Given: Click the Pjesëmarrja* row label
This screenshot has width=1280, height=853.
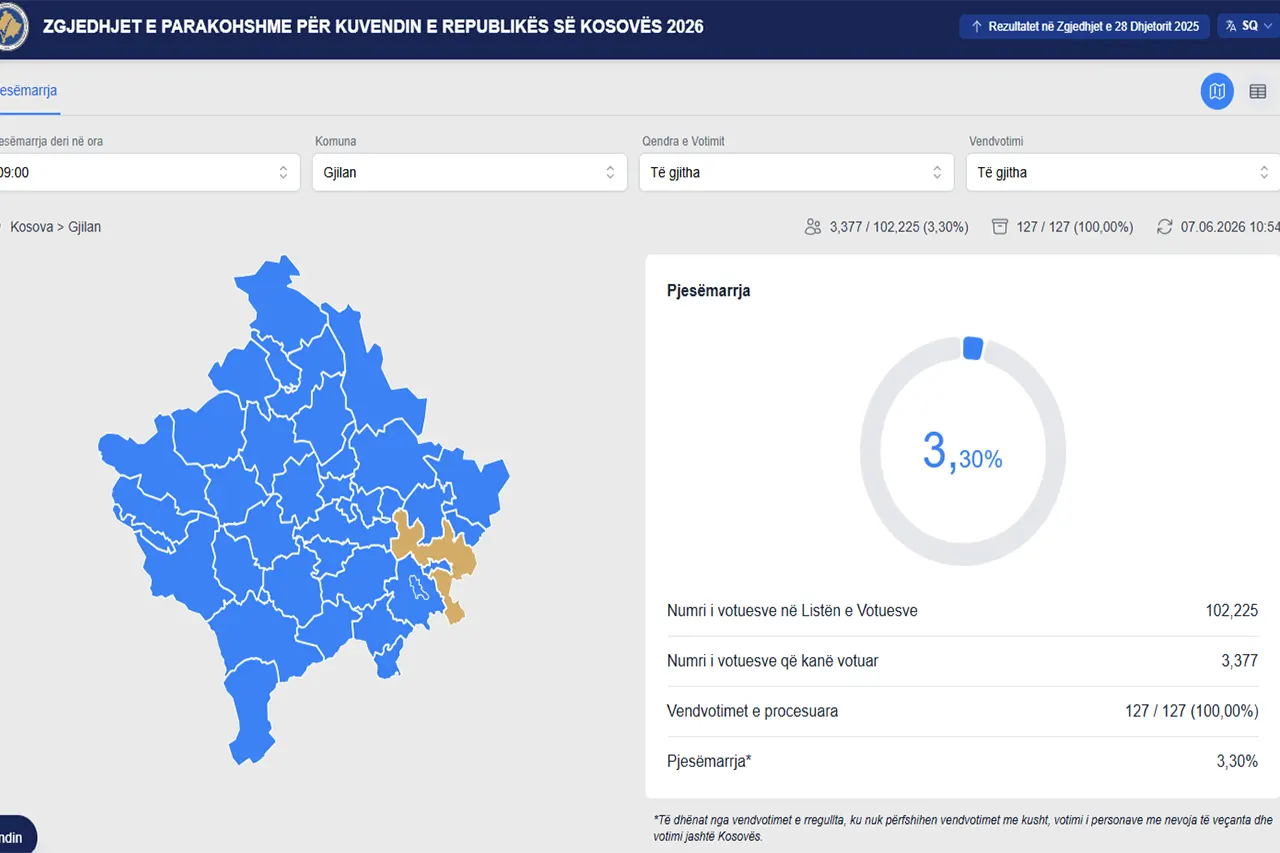Looking at the screenshot, I should 709,762.
